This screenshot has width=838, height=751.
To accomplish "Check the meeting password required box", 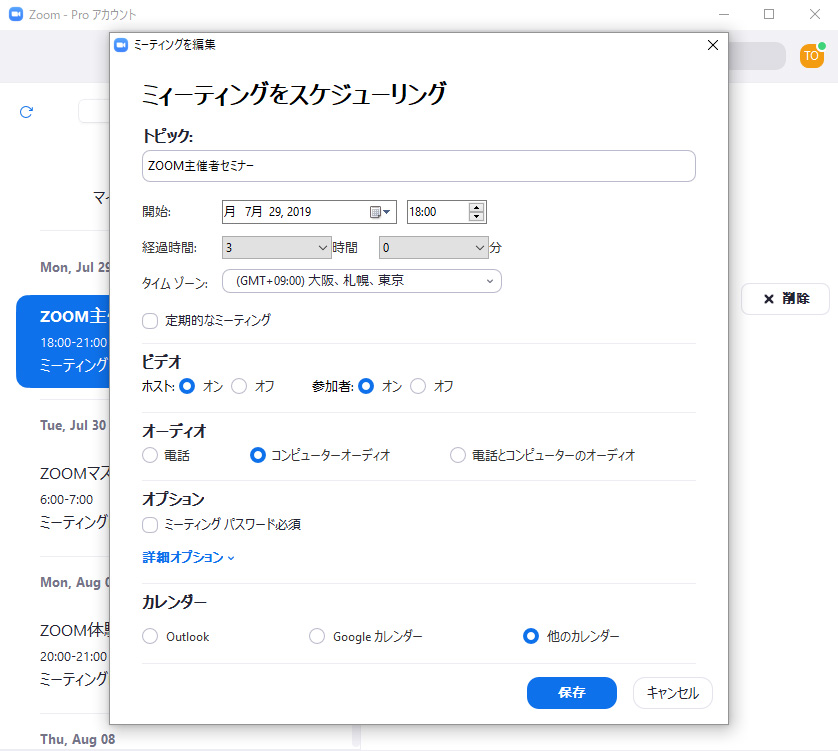I will (150, 524).
